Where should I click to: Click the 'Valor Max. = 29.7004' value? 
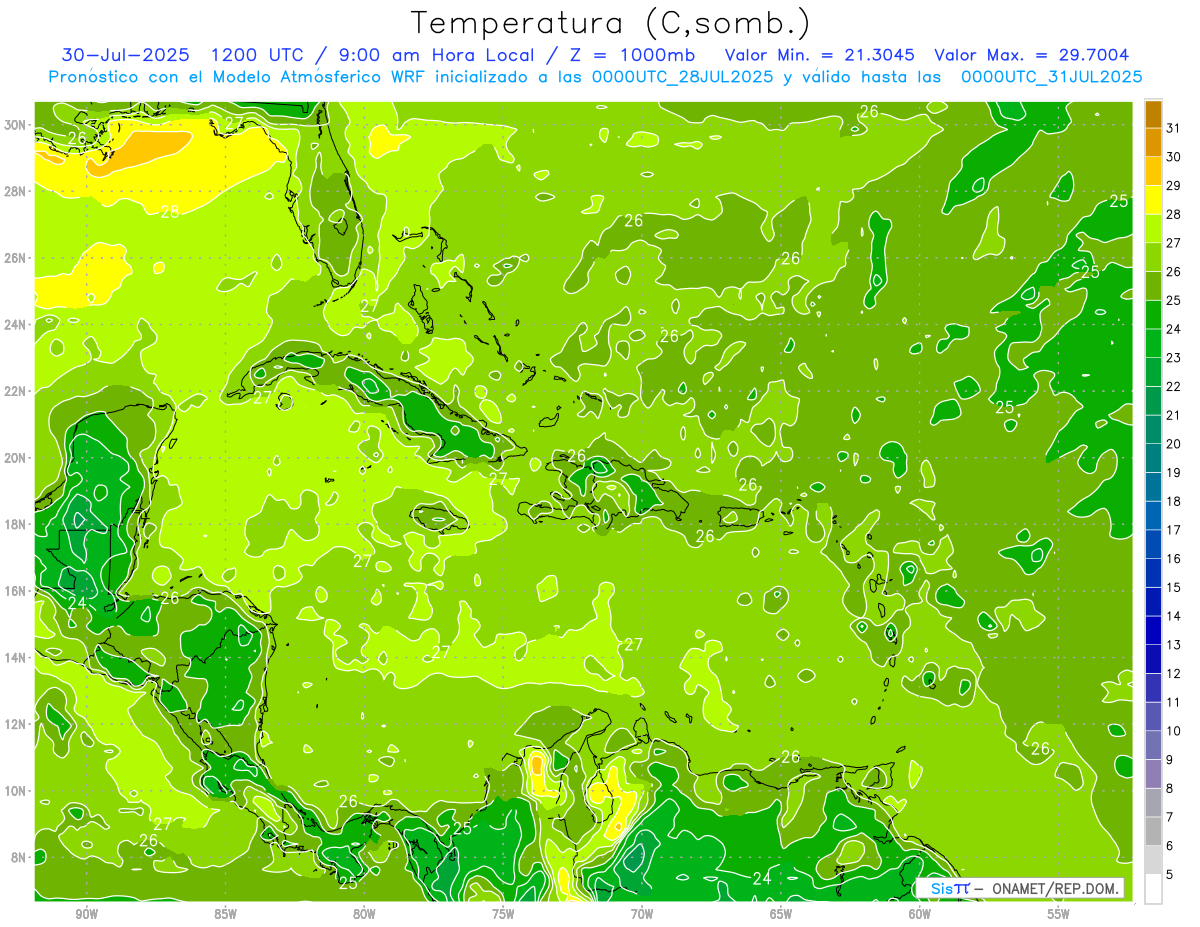[1032, 54]
